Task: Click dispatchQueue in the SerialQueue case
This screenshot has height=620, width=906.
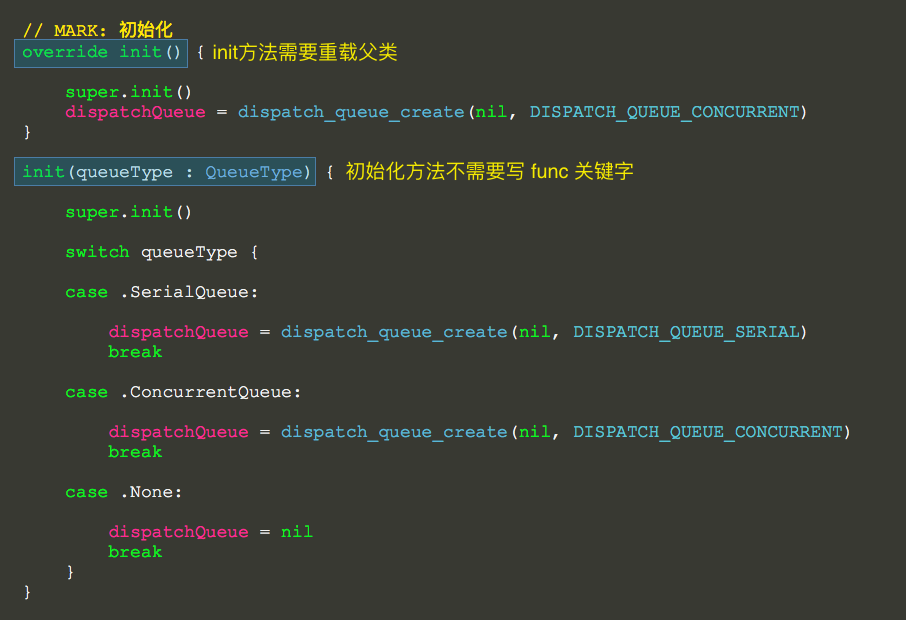Action: [179, 332]
